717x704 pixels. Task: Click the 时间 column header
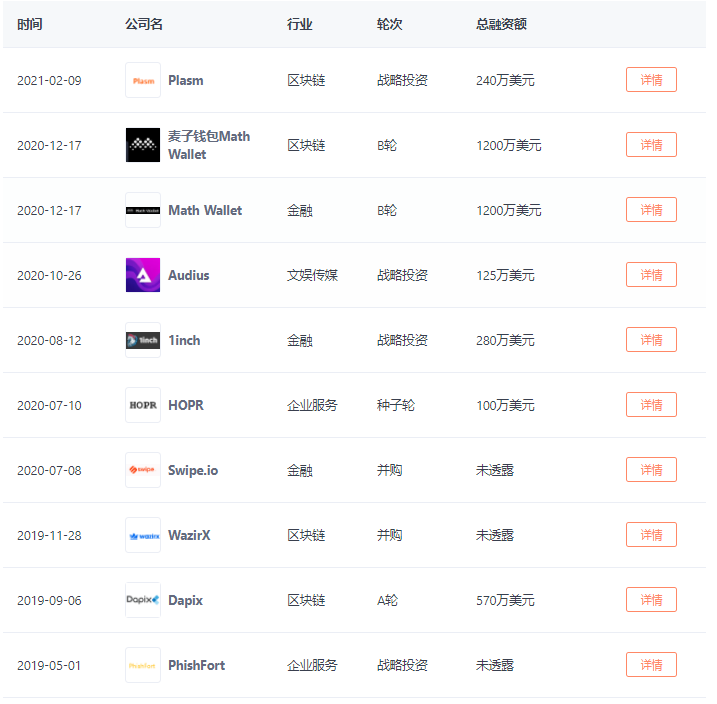point(30,24)
